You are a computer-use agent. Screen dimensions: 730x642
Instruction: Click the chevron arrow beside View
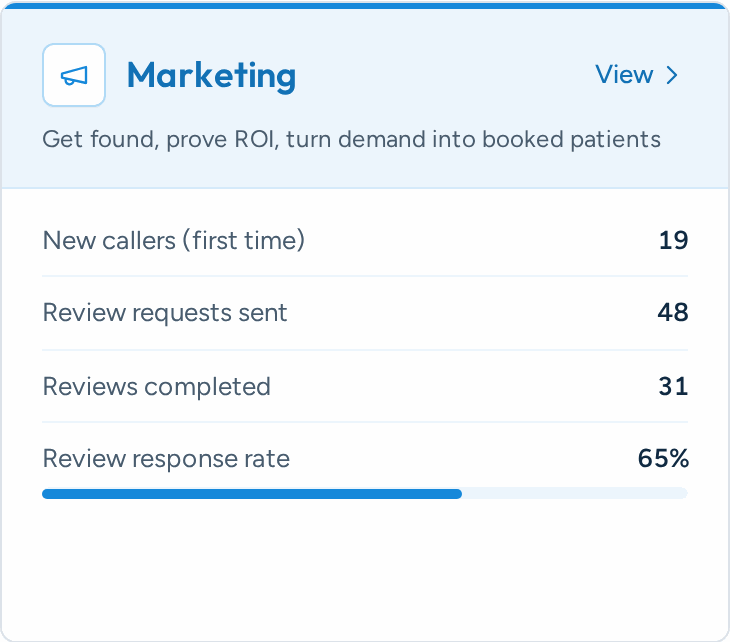[x=671, y=75]
